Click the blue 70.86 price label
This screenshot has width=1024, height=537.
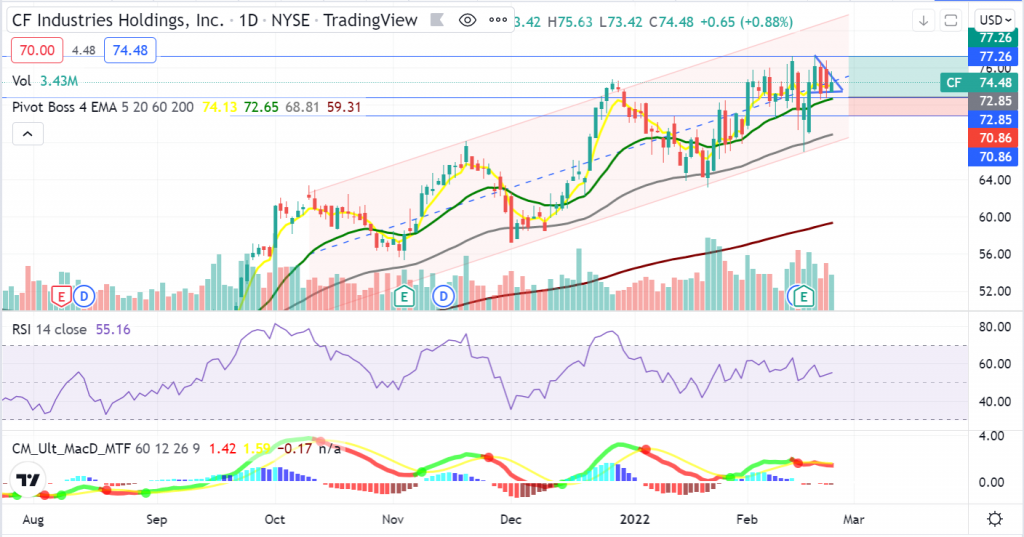tap(993, 157)
